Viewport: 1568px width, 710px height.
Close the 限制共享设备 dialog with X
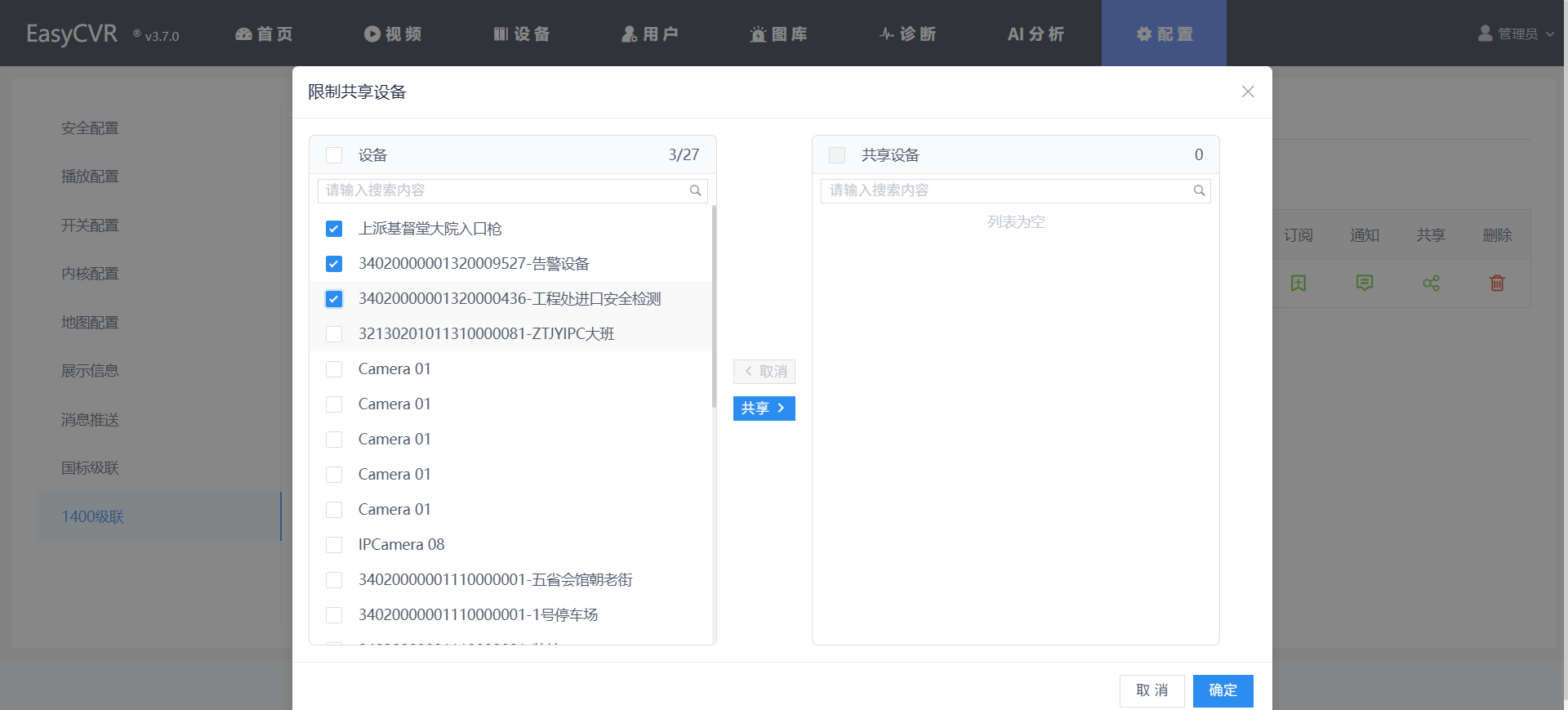point(1248,92)
